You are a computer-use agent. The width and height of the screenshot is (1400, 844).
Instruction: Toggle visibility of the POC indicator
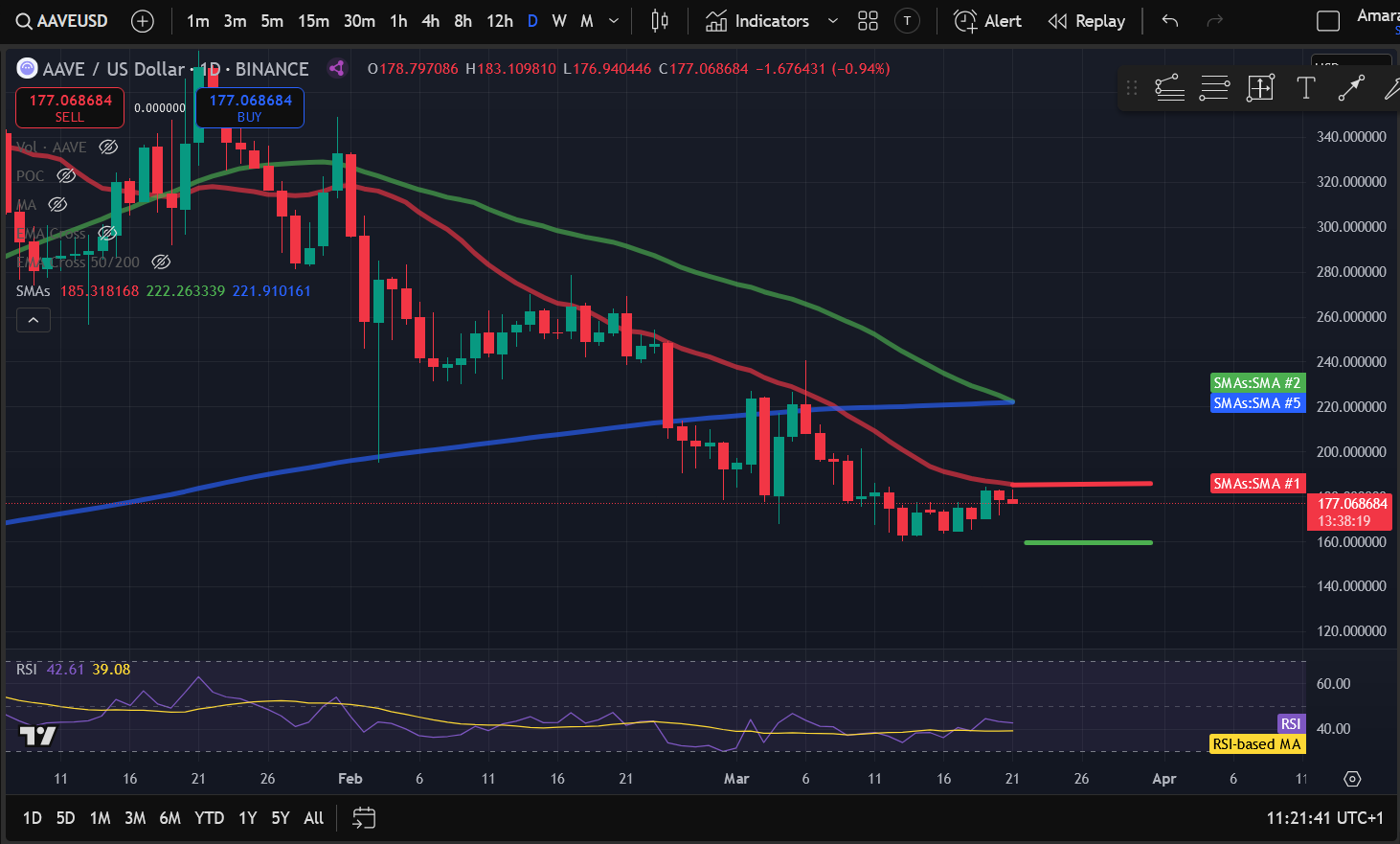(66, 175)
